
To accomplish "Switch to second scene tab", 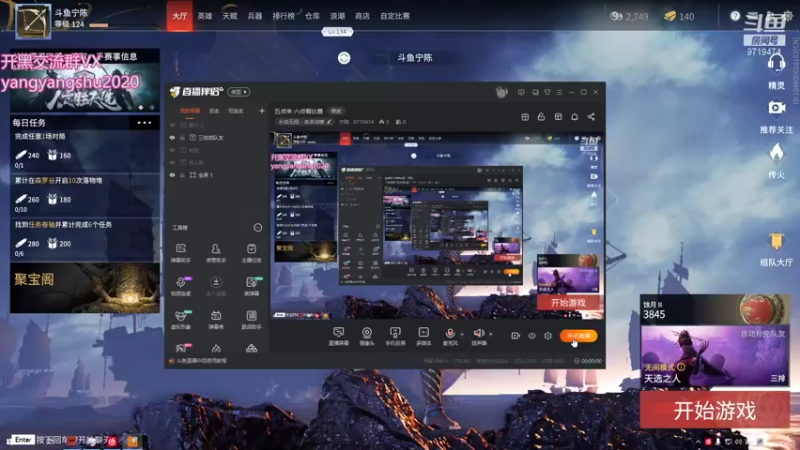I will (x=214, y=111).
